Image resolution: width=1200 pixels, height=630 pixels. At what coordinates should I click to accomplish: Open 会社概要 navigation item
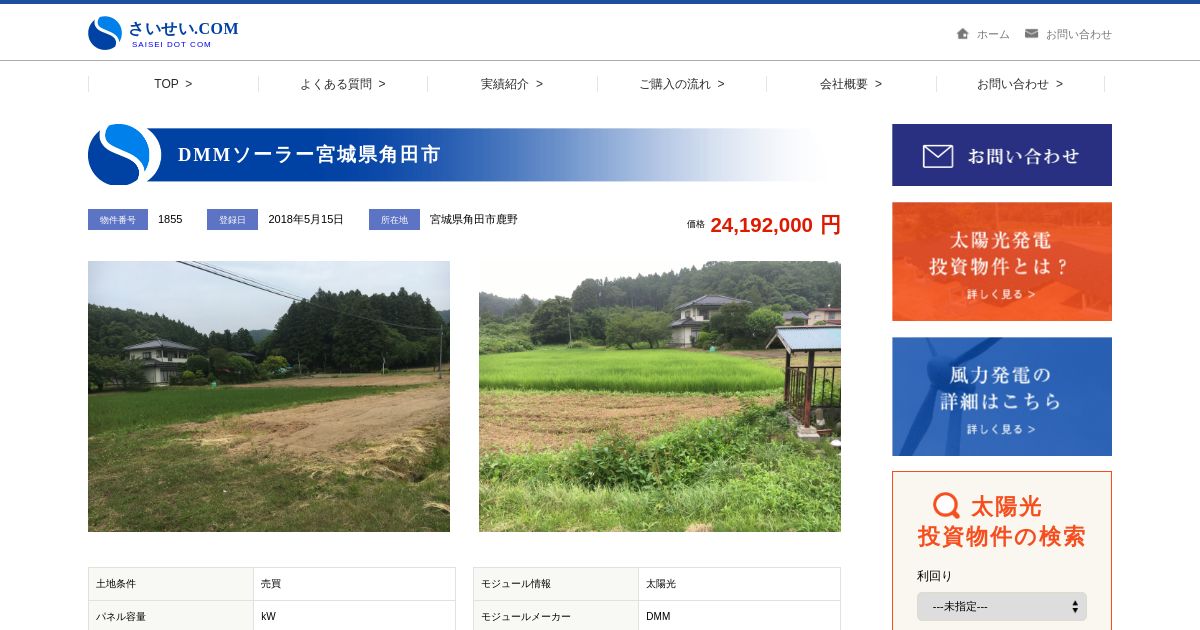(x=851, y=84)
